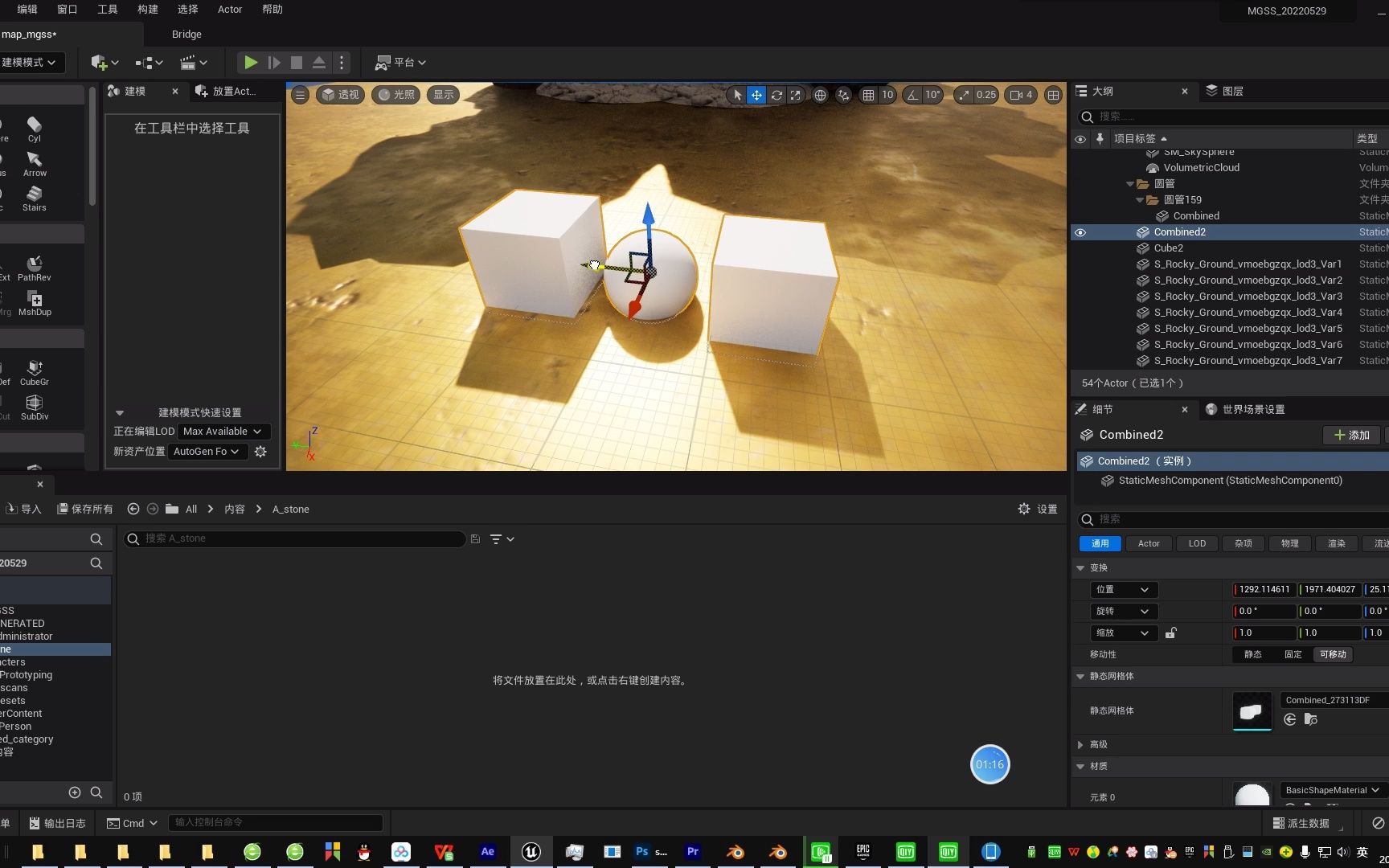Hide the Combined2 actor in outliner
Viewport: 1389px width, 868px height.
(x=1080, y=232)
